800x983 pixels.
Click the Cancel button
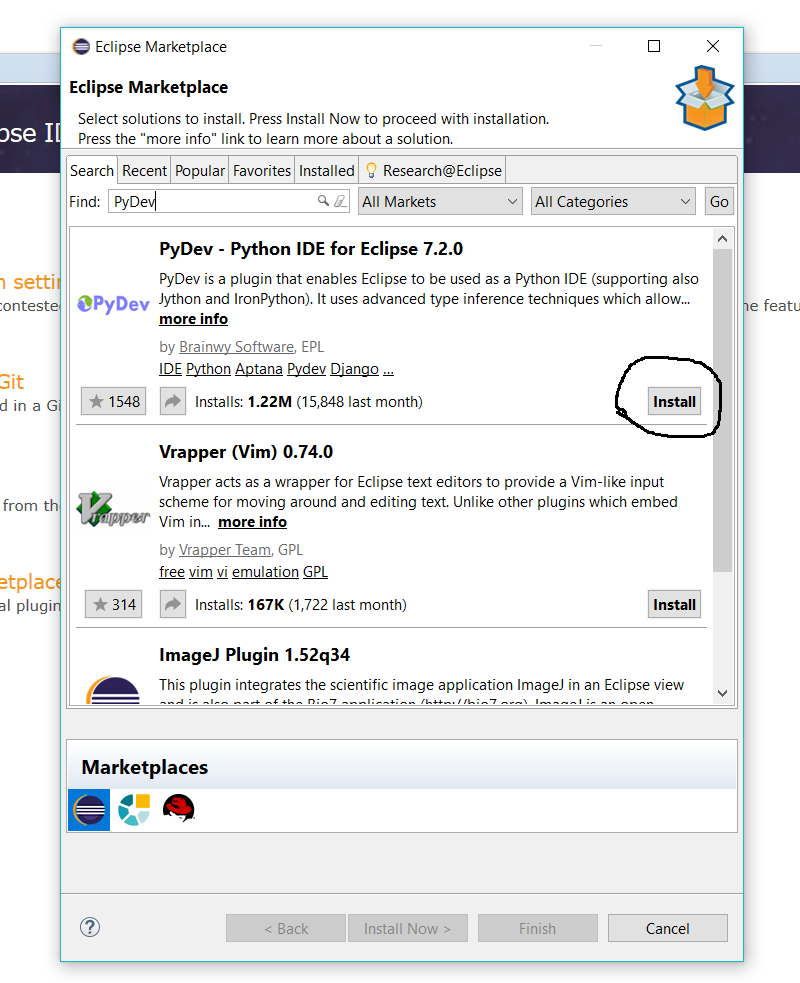click(668, 928)
